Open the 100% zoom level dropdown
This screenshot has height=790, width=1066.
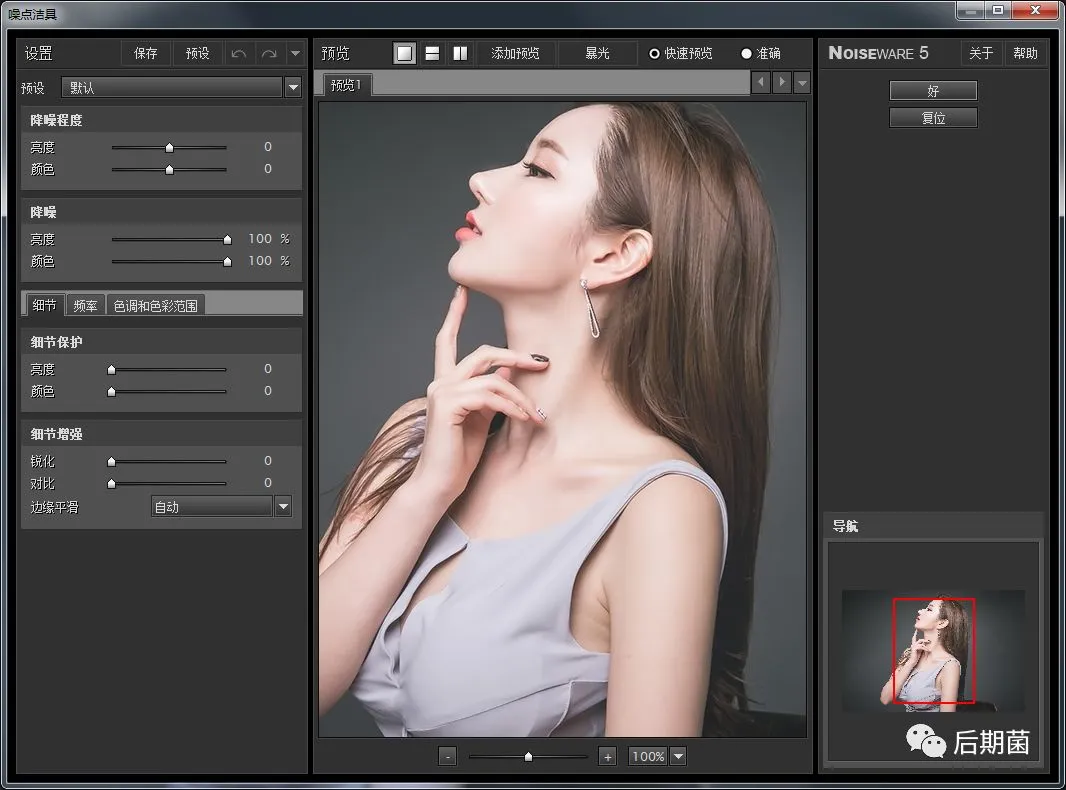679,757
